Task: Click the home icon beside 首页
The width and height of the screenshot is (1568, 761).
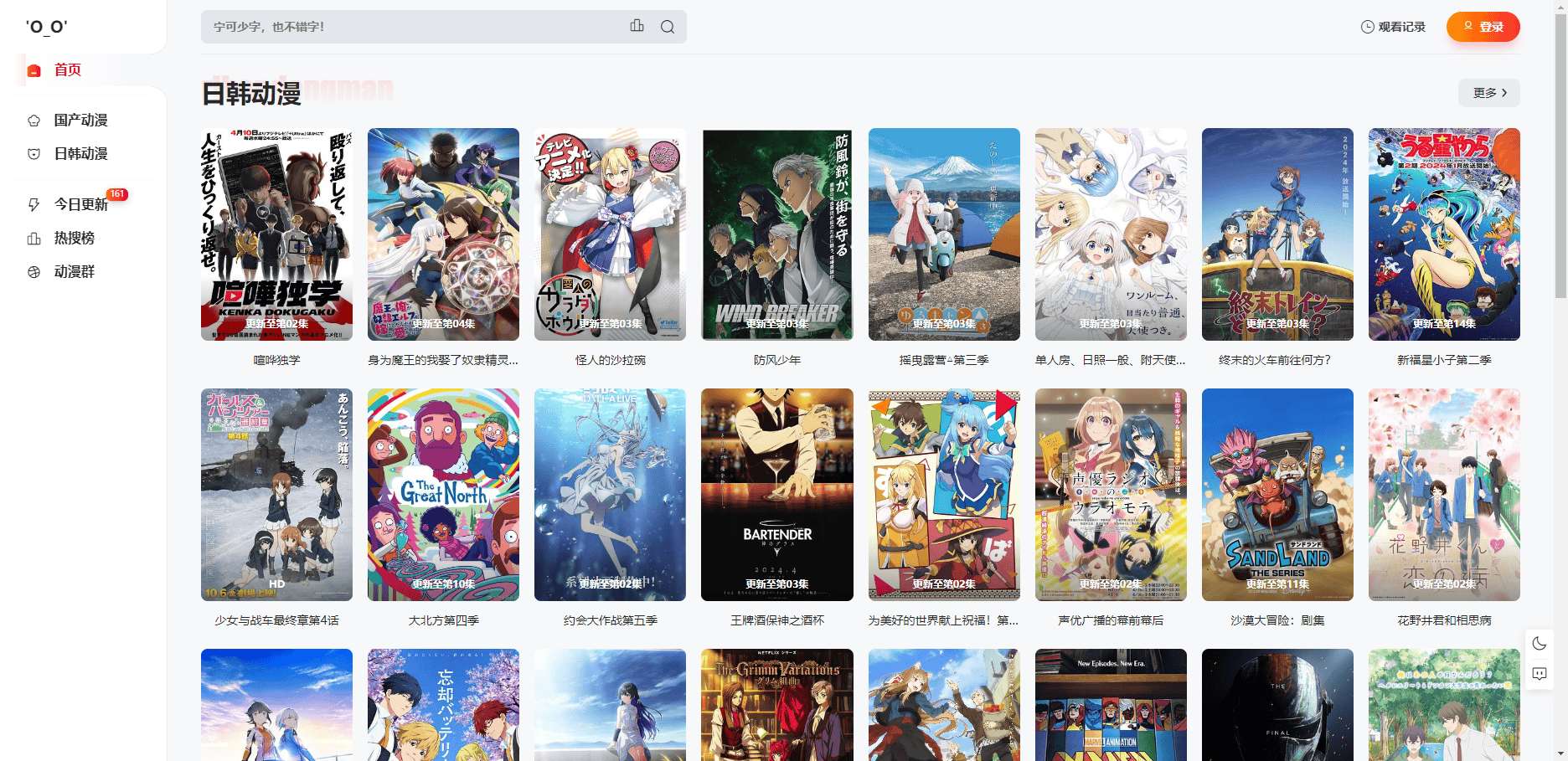Action: click(34, 70)
